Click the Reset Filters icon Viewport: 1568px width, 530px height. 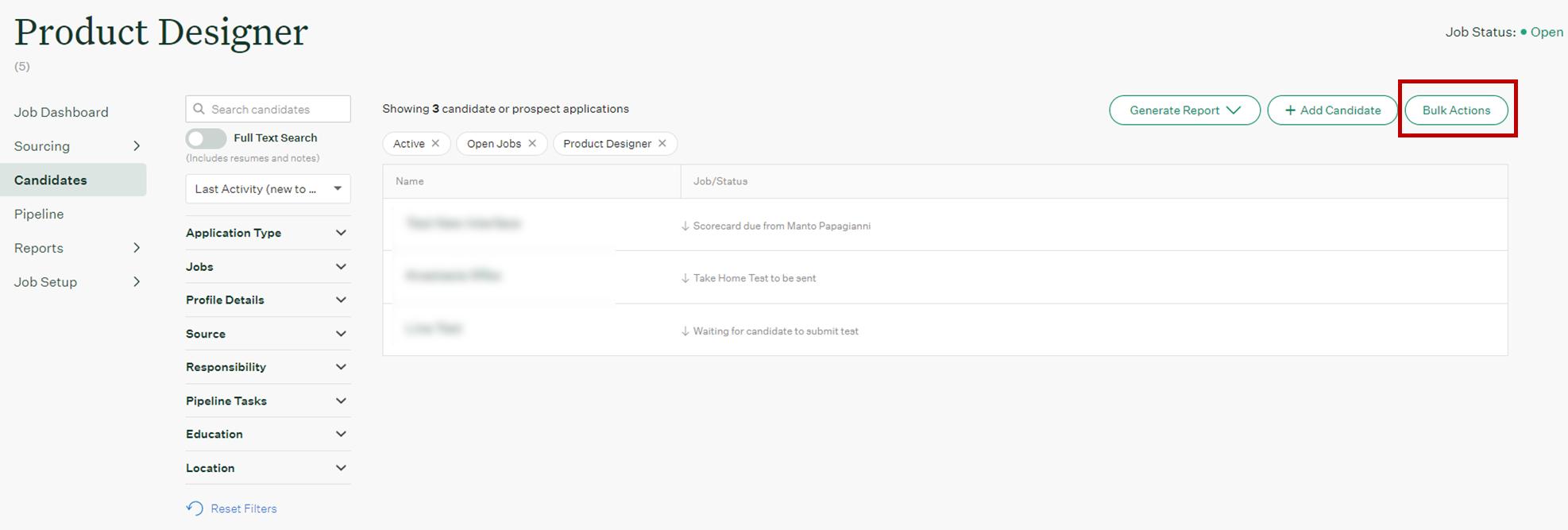(195, 509)
